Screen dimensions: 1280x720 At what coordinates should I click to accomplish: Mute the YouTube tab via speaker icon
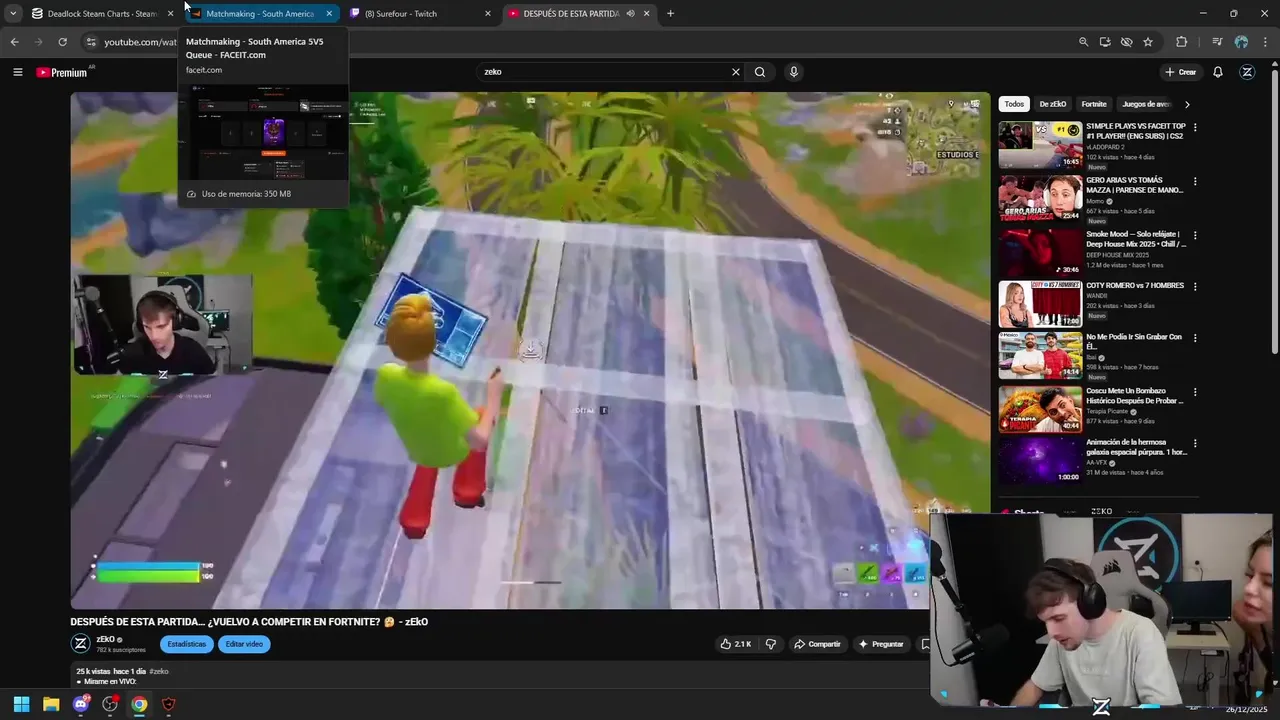point(631,14)
